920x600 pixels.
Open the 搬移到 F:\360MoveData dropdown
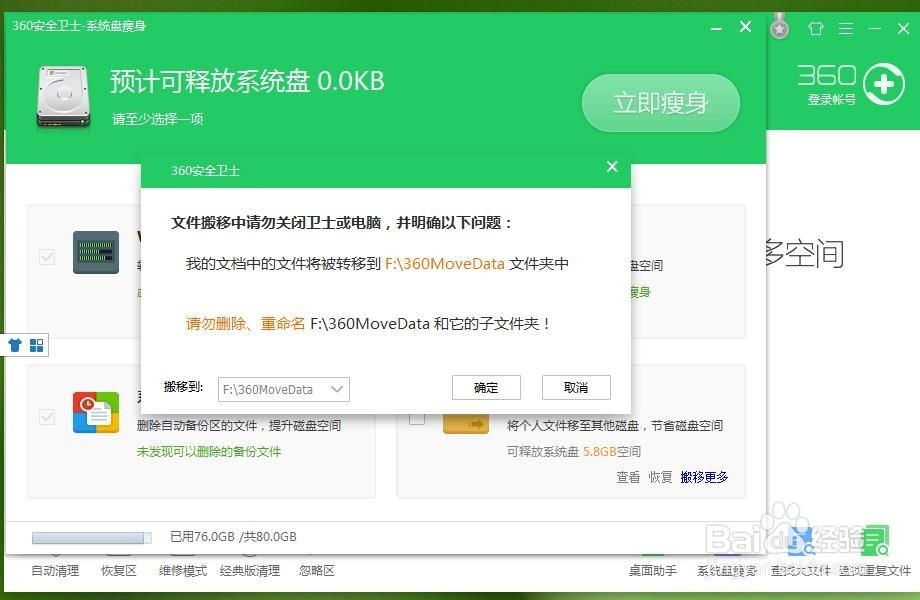[283, 389]
